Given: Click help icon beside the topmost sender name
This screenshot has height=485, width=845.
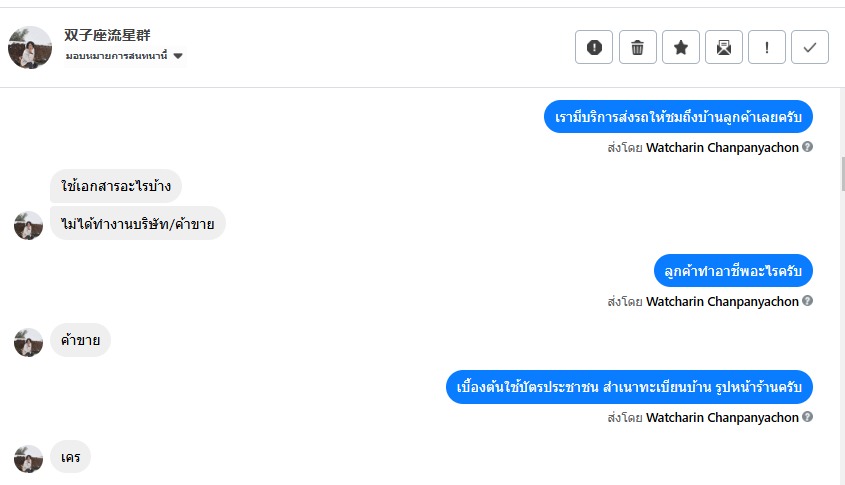Looking at the screenshot, I should click(x=808, y=147).
